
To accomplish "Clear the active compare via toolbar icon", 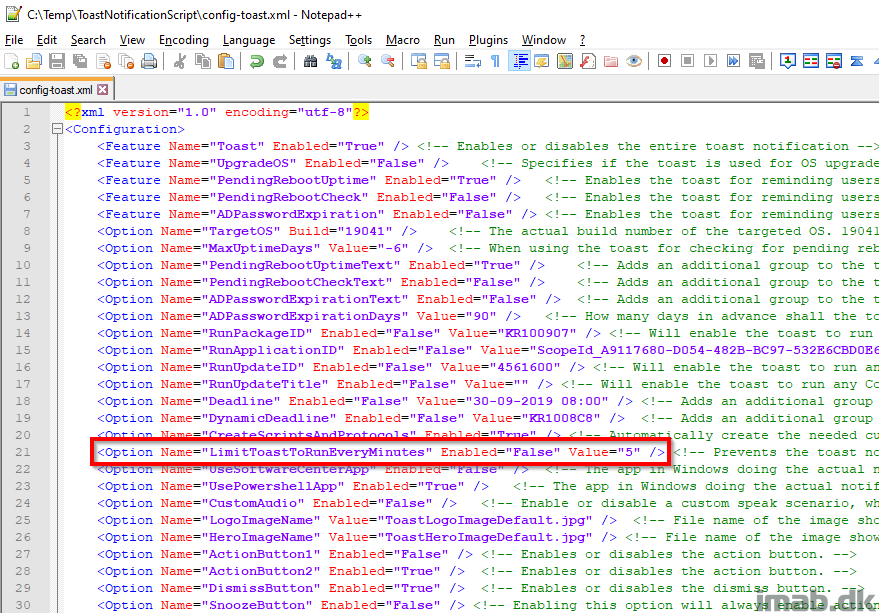I will coord(834,61).
